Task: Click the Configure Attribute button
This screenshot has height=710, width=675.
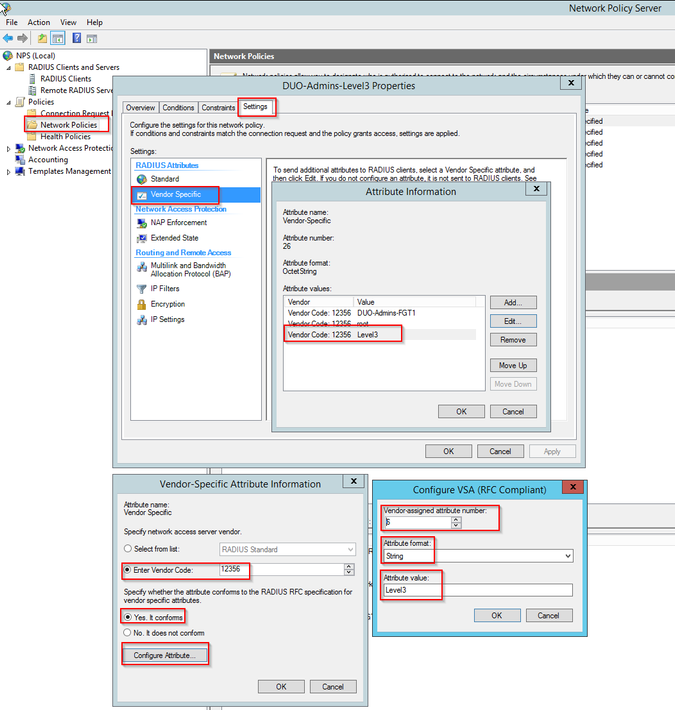Action: pos(165,655)
